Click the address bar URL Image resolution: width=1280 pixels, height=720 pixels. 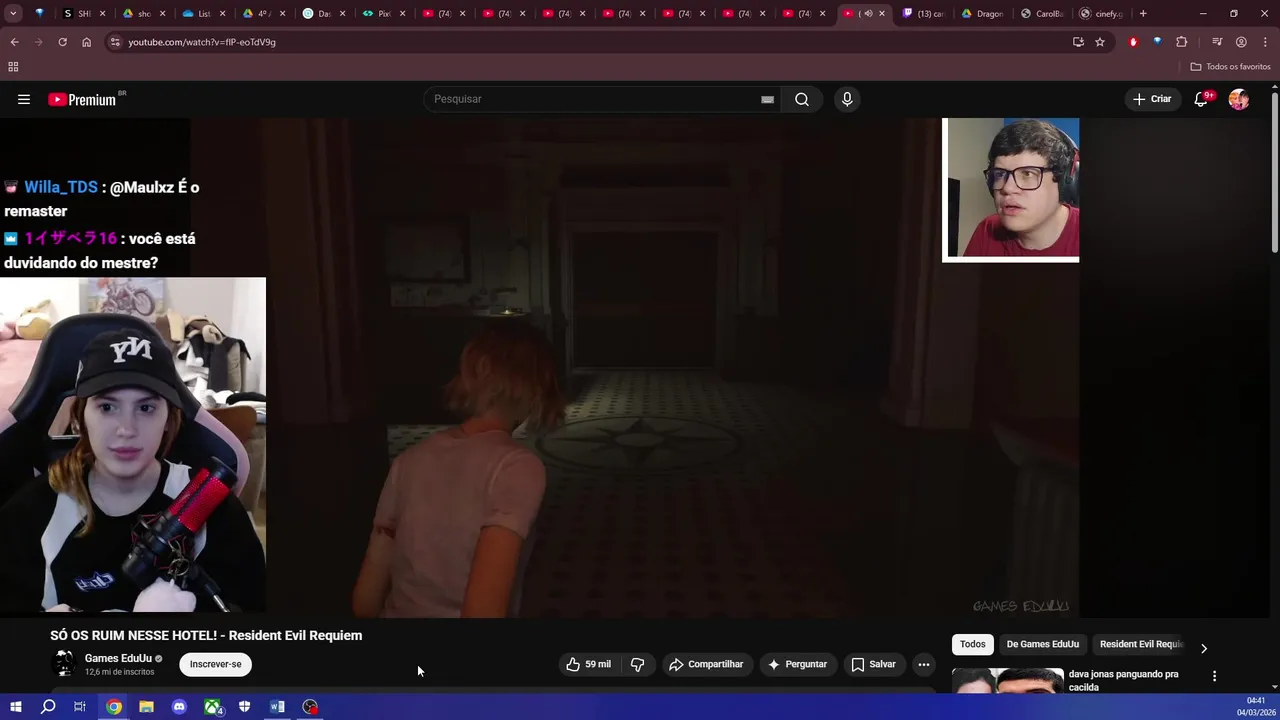click(x=202, y=42)
